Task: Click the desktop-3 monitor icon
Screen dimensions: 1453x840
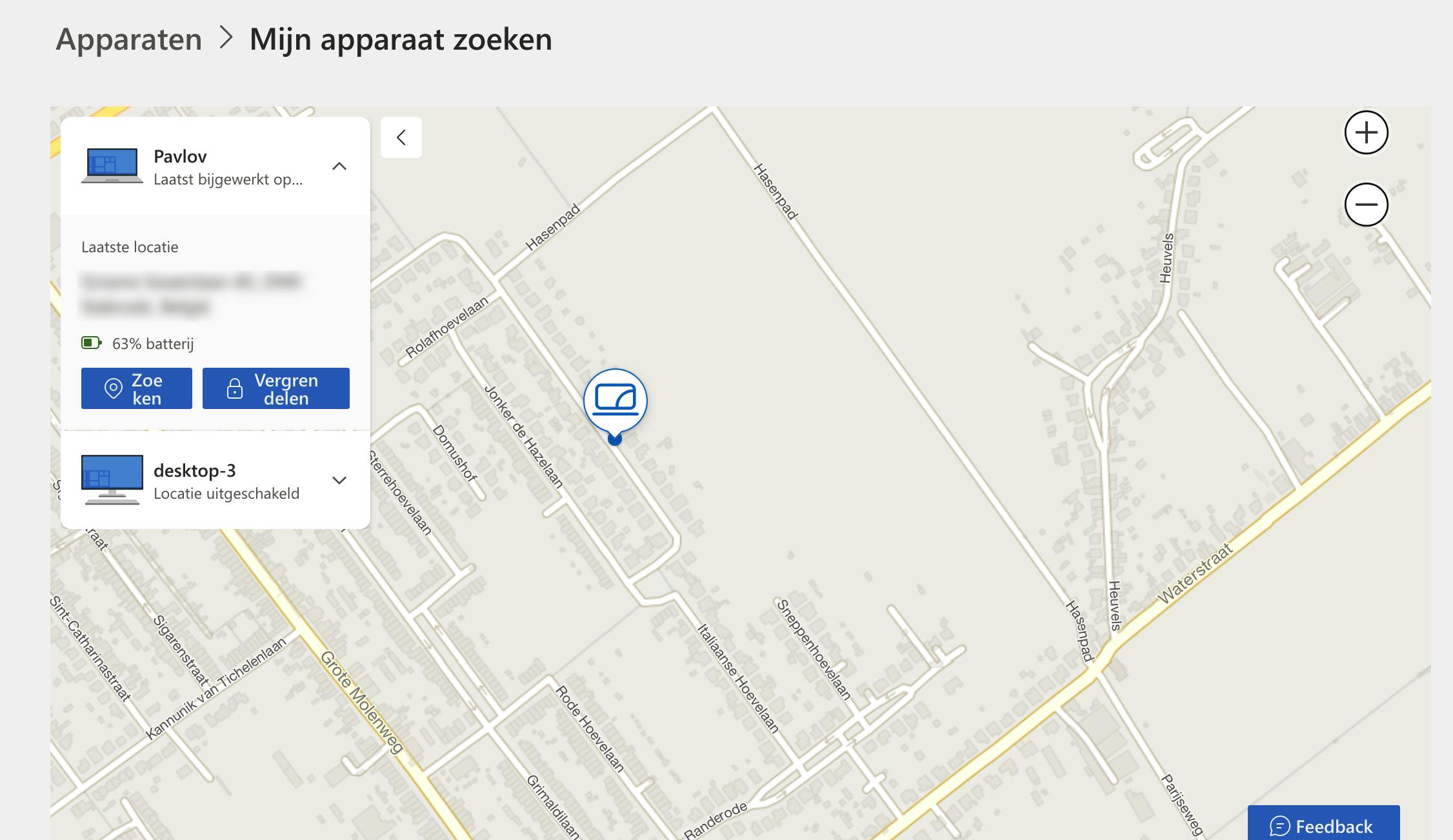Action: tap(112, 480)
